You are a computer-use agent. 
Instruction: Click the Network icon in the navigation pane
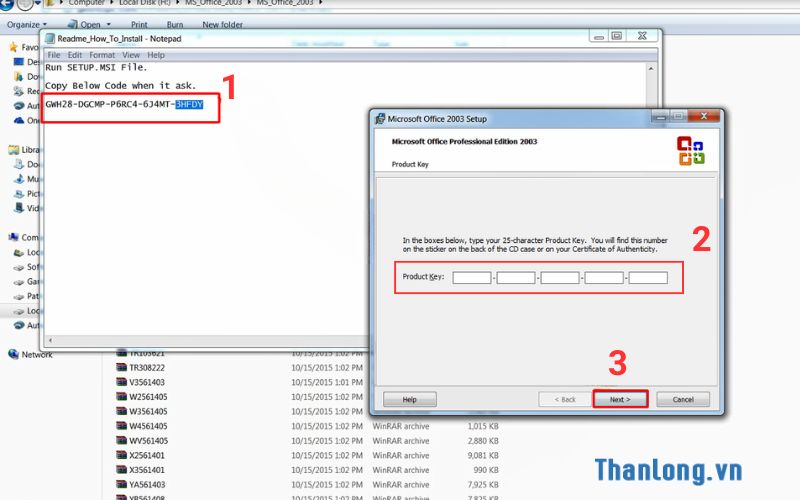tap(14, 354)
